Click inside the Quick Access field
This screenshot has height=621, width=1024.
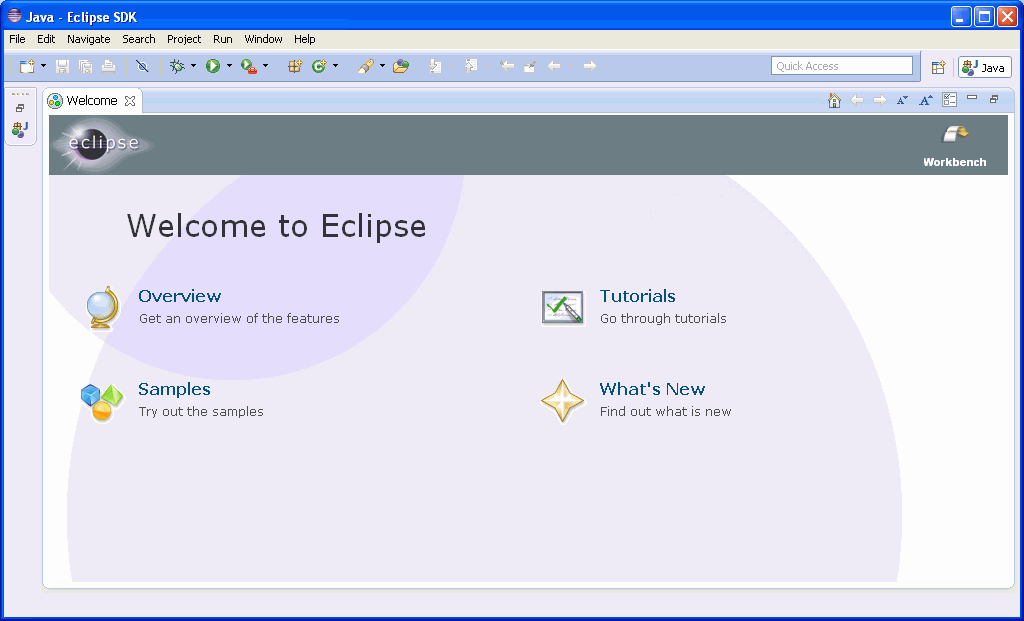click(842, 66)
